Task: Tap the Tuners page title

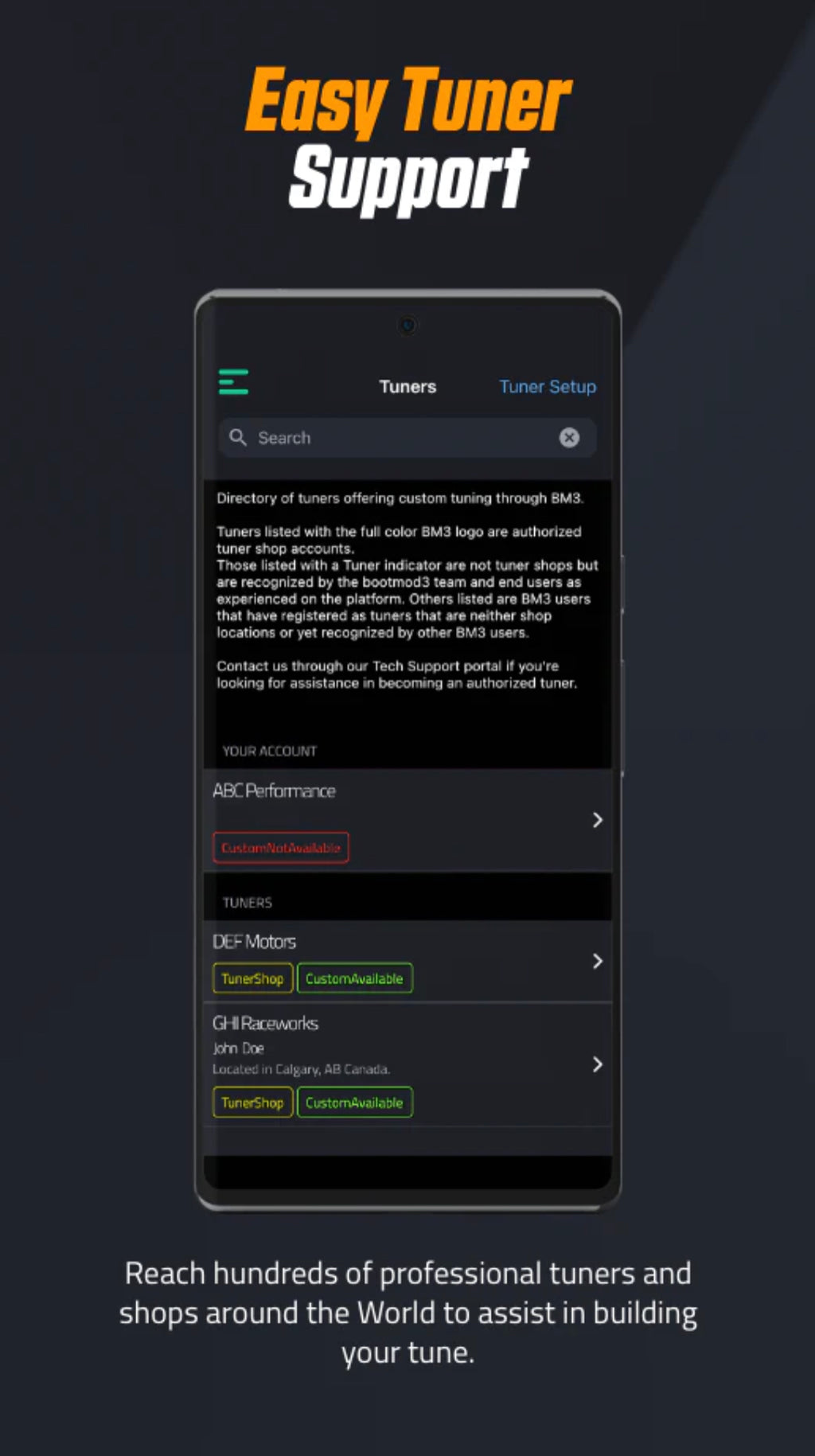Action: click(407, 387)
